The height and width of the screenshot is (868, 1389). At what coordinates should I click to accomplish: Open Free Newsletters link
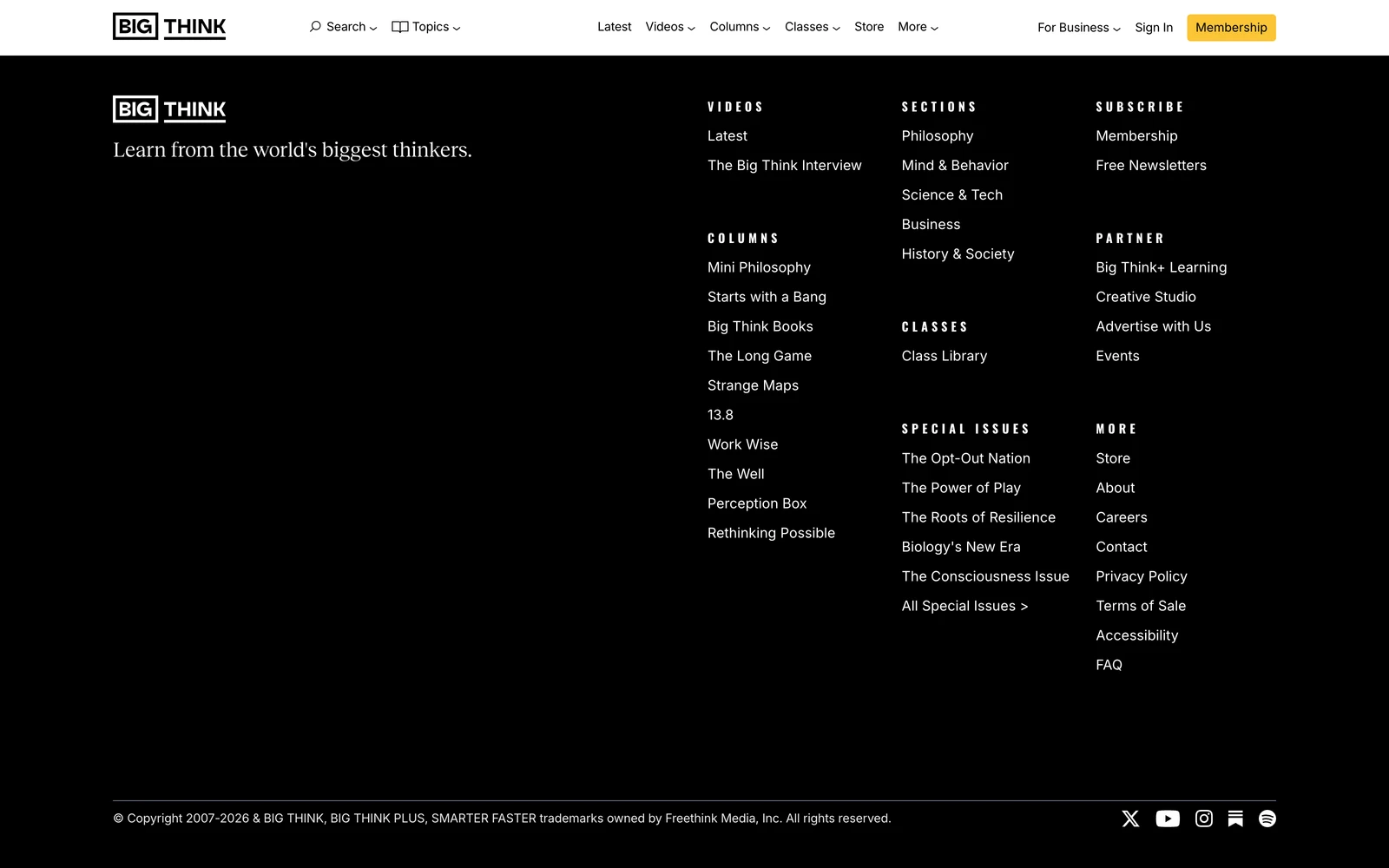pyautogui.click(x=1151, y=166)
